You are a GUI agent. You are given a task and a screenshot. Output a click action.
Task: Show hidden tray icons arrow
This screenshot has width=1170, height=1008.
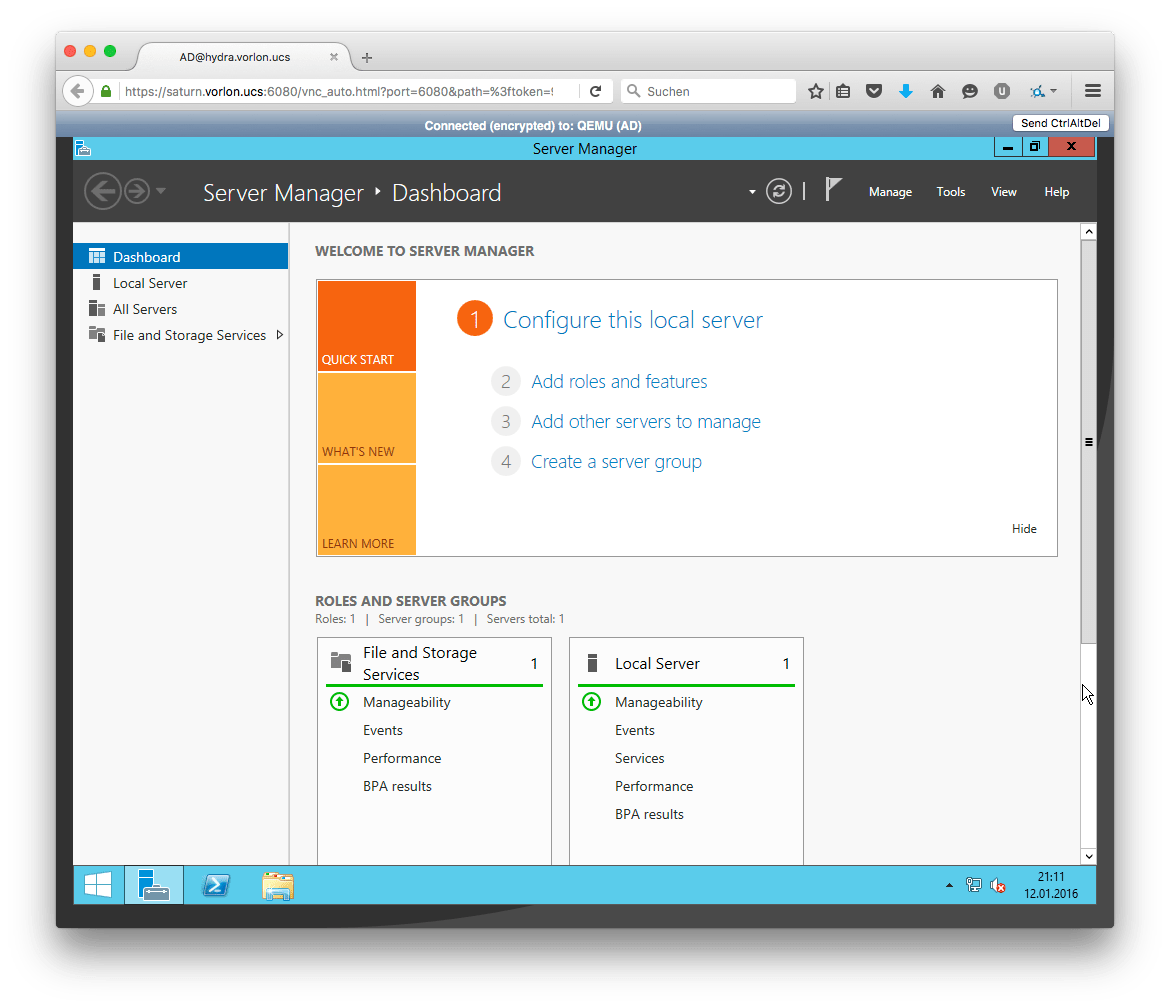tap(949, 886)
